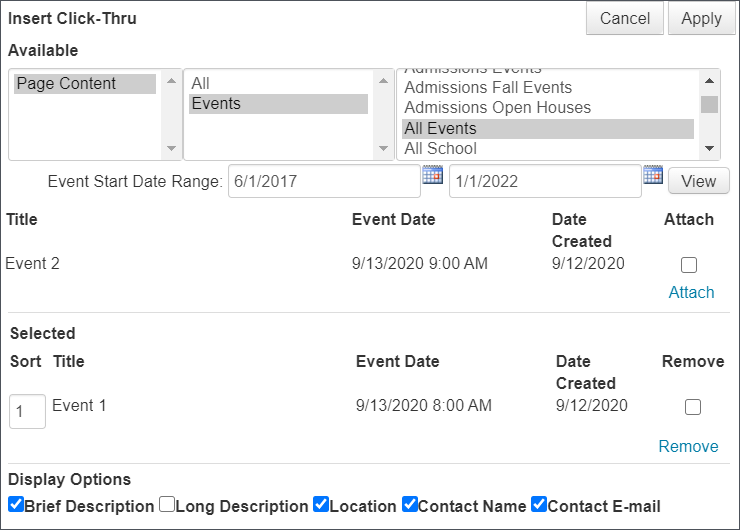This screenshot has height=530, width=740.
Task: Click event date 9/13/2020 9:00 AM
Action: pos(420,263)
